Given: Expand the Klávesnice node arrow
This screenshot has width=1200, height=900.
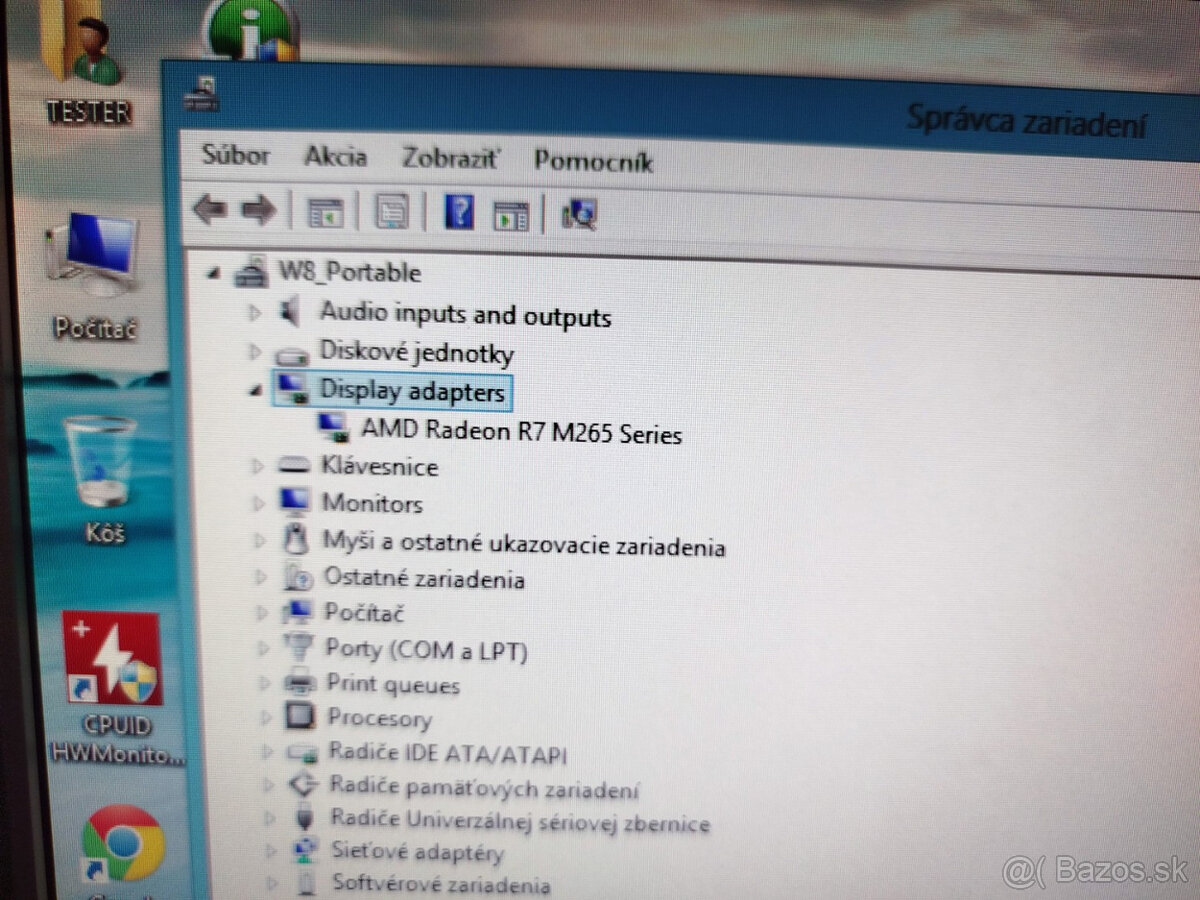Looking at the screenshot, I should coord(257,466).
